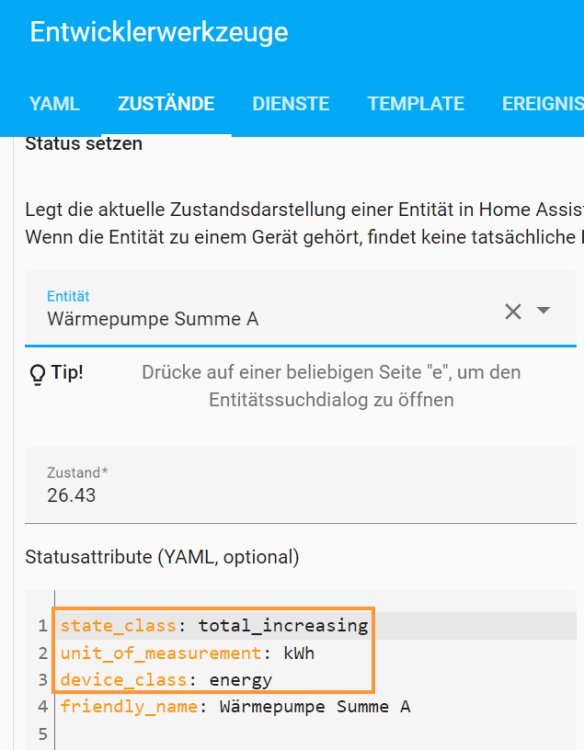The height and width of the screenshot is (750, 584).
Task: Place cursor on the device_class line
Action: [x=316, y=680]
